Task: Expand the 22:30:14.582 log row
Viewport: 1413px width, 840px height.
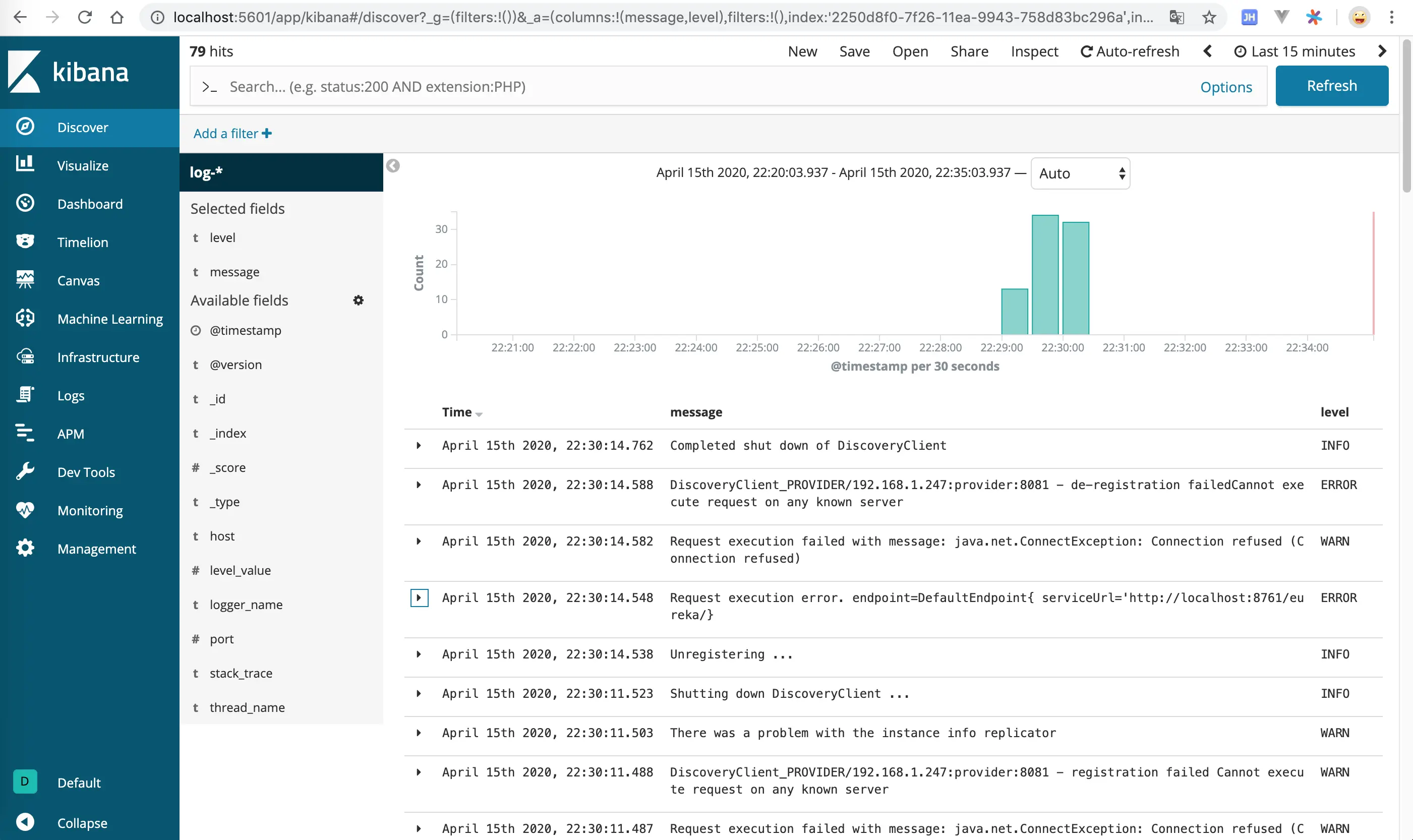Action: (419, 541)
